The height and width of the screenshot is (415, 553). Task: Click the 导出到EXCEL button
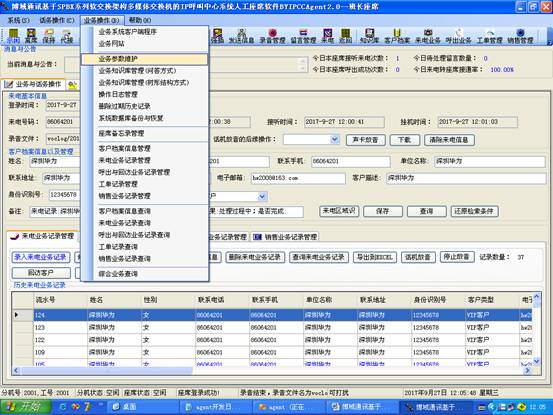pos(375,257)
